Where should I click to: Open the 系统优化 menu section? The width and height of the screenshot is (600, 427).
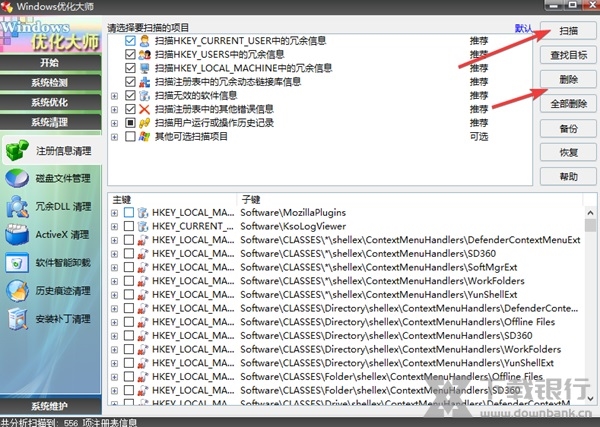[49, 102]
